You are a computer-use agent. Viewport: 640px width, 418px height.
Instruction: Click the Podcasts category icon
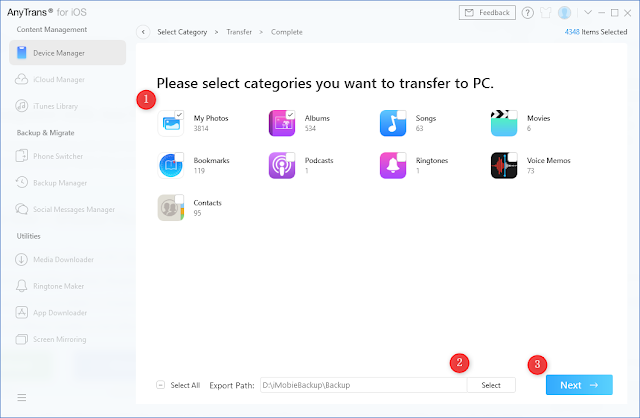click(282, 166)
